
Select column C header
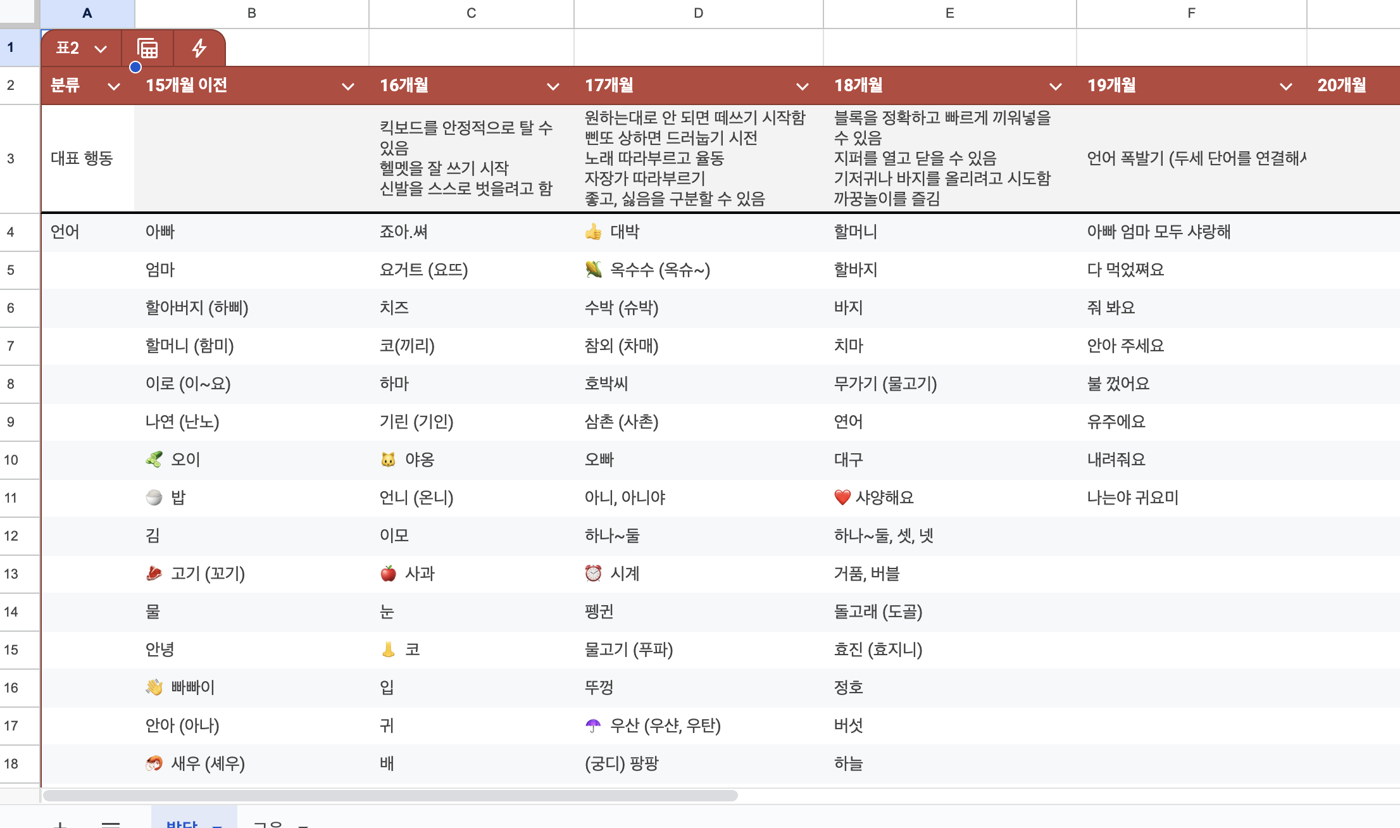(471, 14)
